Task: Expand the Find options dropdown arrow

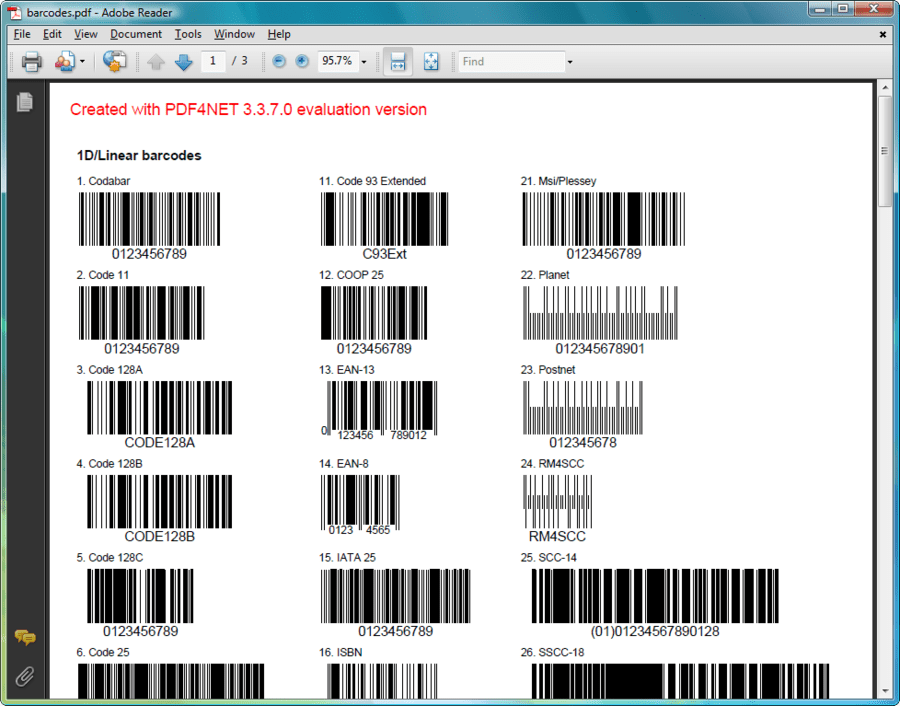Action: click(x=570, y=62)
